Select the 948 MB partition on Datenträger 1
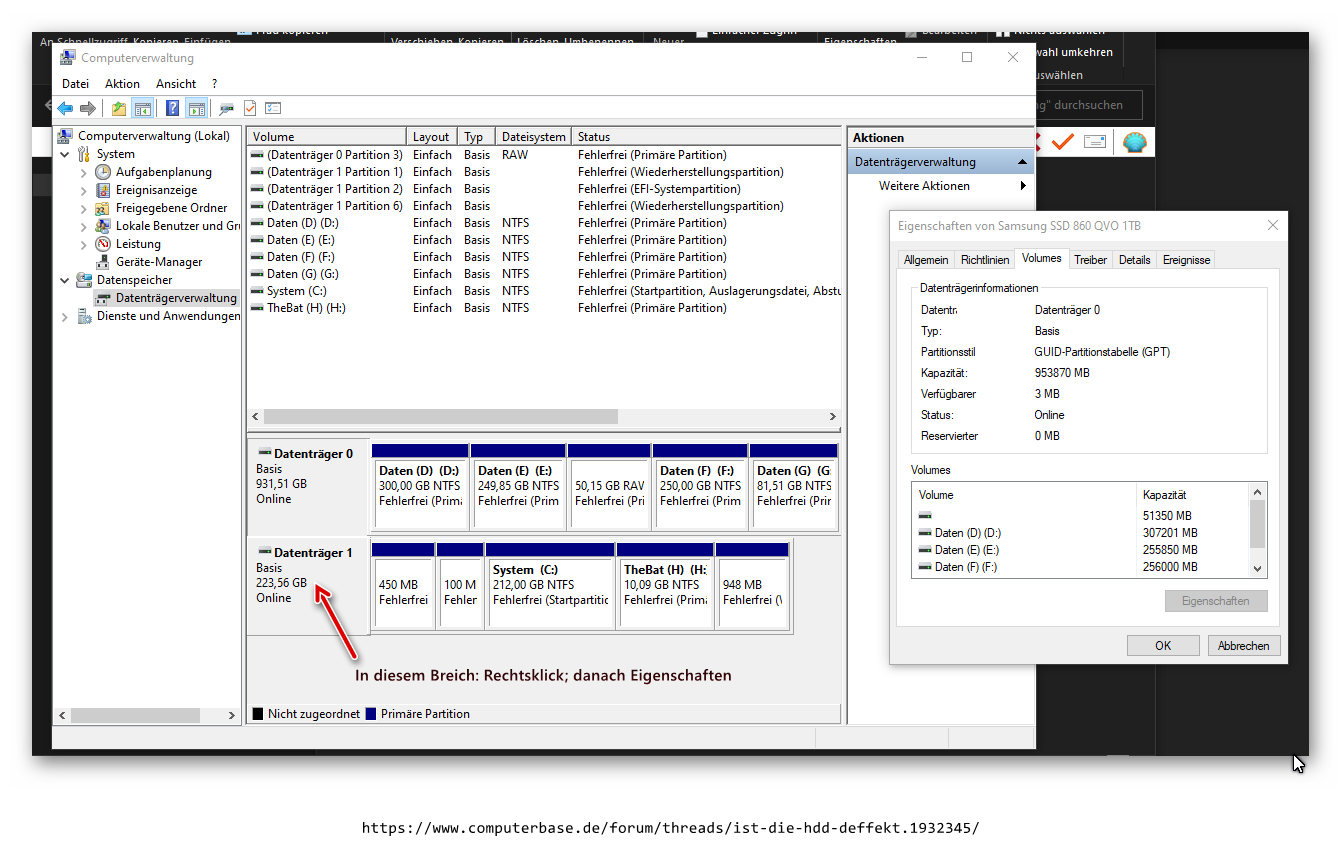Image resolution: width=1341 pixels, height=868 pixels. [753, 586]
